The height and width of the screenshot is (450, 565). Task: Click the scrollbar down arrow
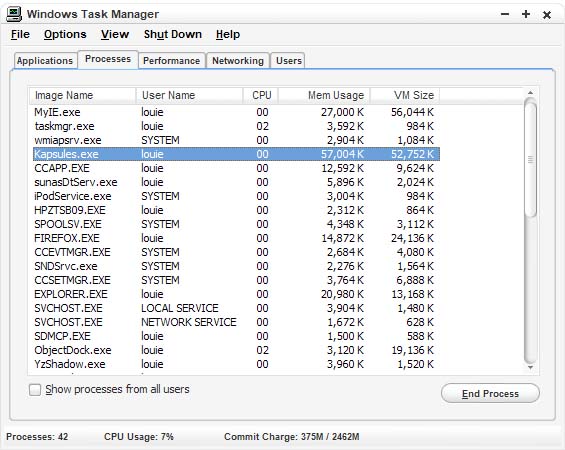pos(530,367)
